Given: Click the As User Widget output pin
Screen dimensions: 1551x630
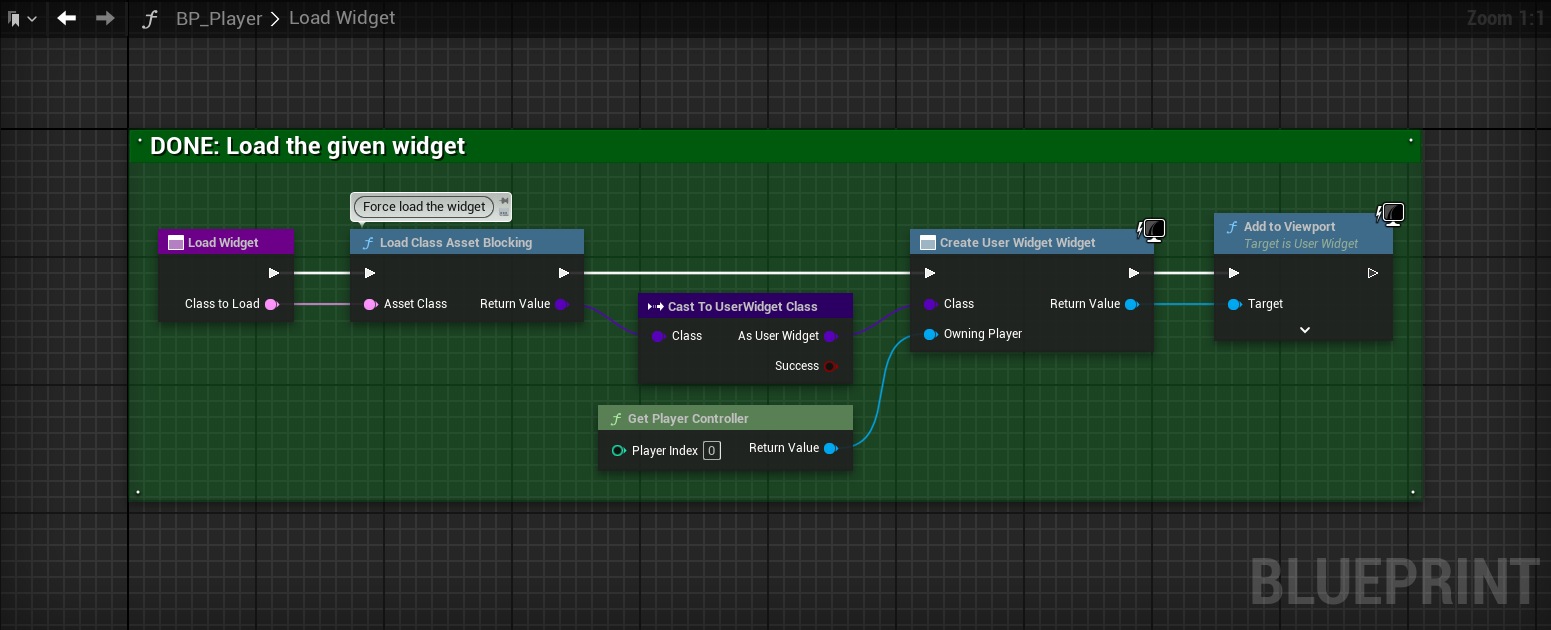Looking at the screenshot, I should 830,336.
